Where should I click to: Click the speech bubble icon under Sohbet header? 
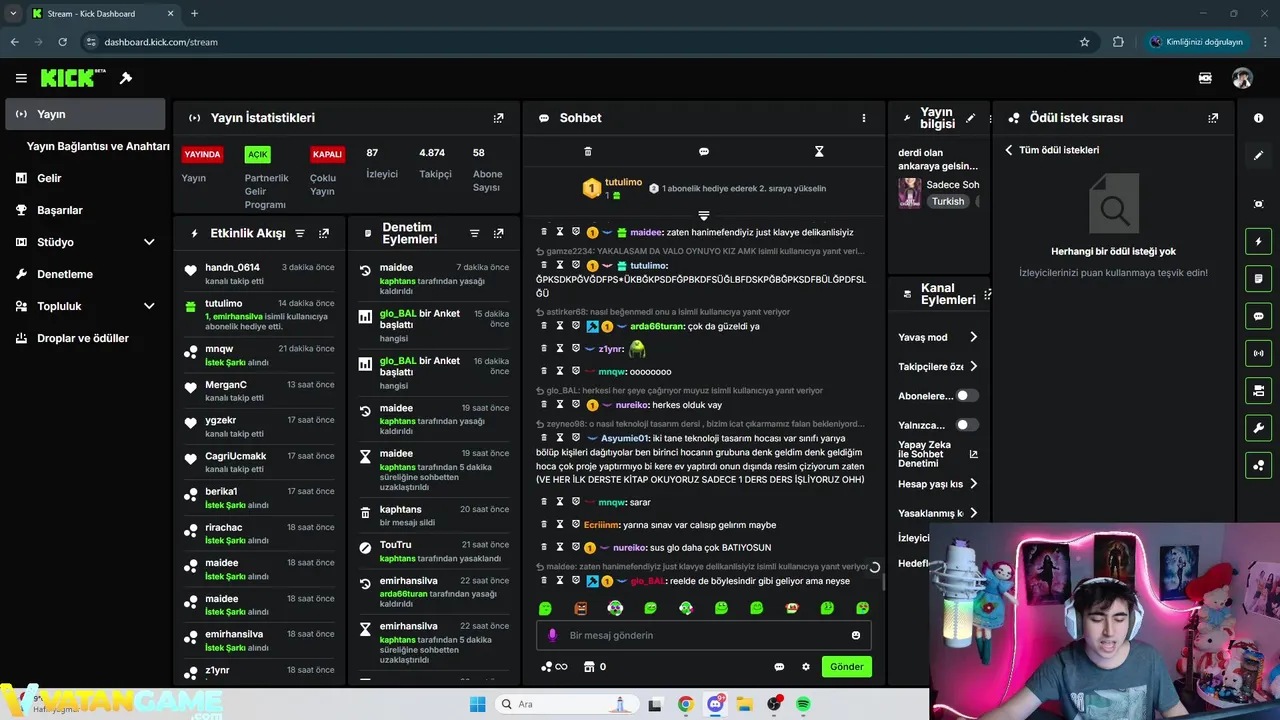pos(704,151)
